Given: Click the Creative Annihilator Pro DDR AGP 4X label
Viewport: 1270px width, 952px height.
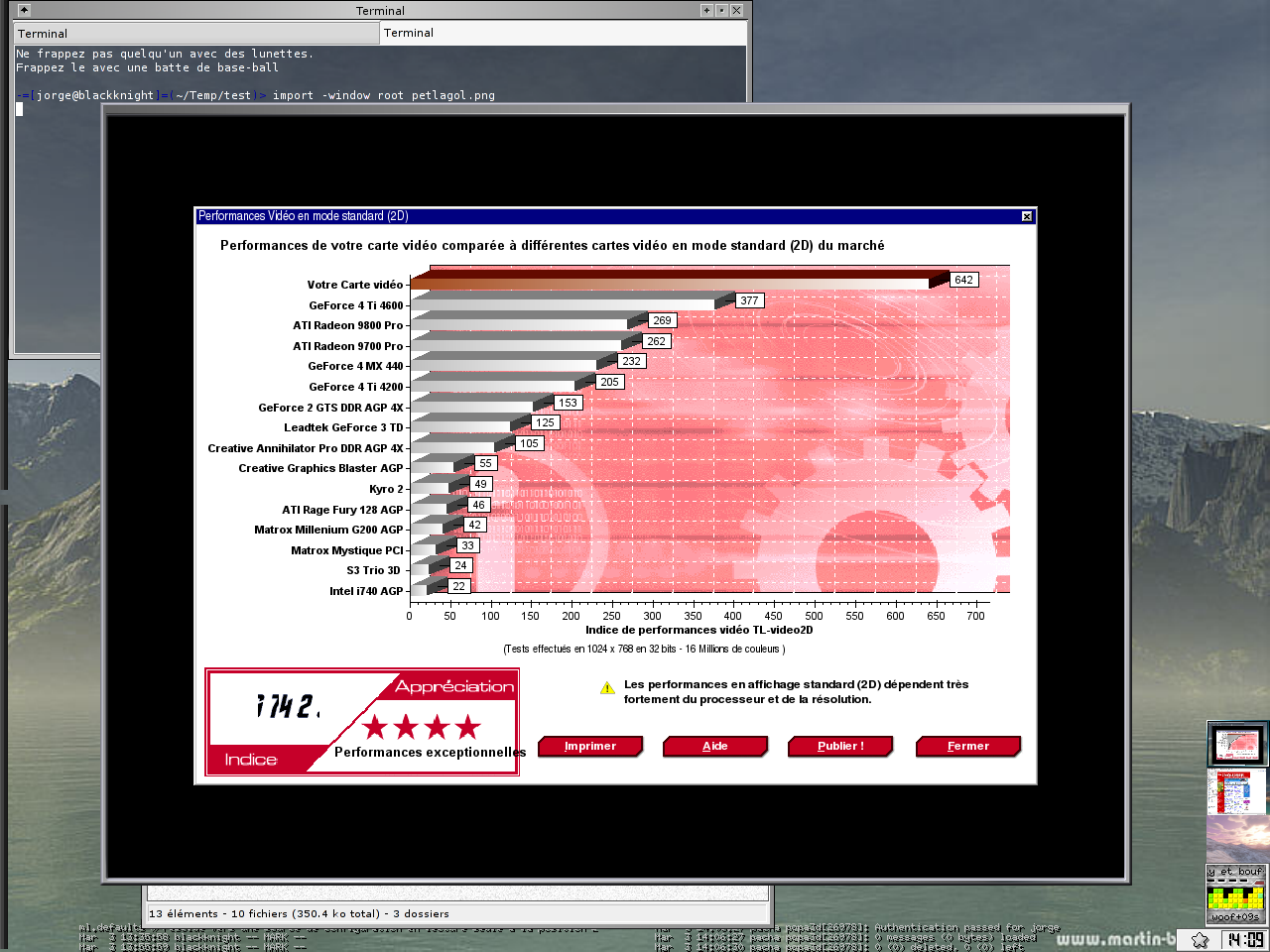Looking at the screenshot, I should click(x=306, y=448).
